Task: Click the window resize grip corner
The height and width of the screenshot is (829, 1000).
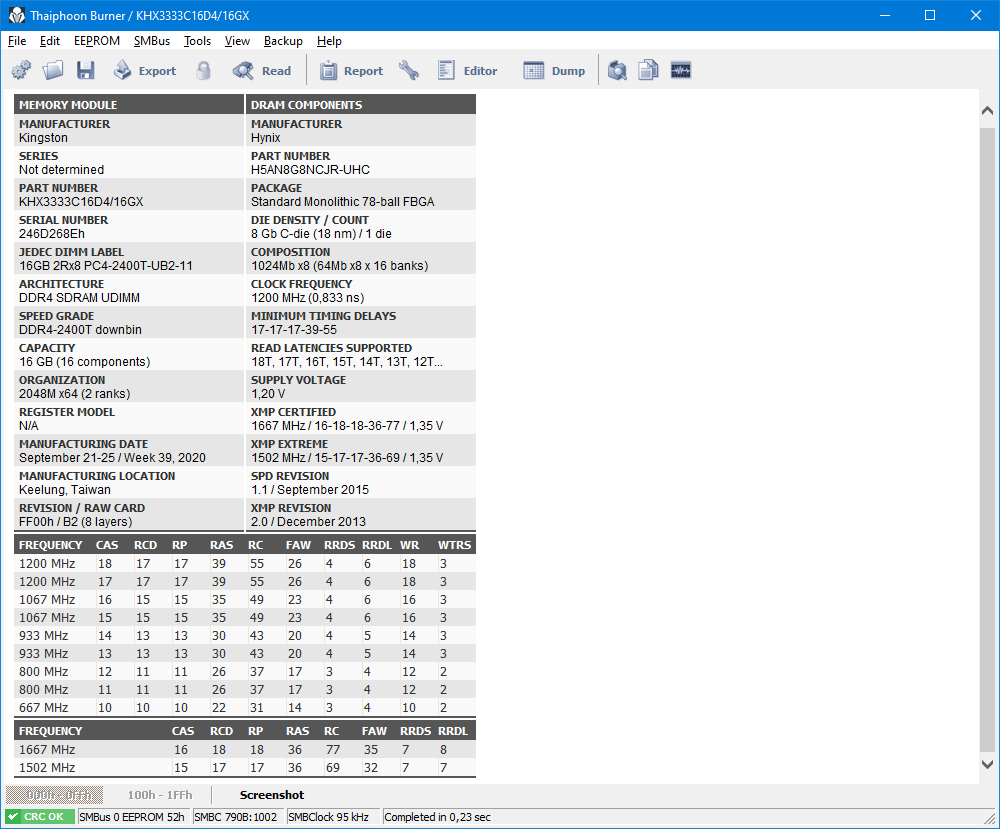Action: [990, 818]
